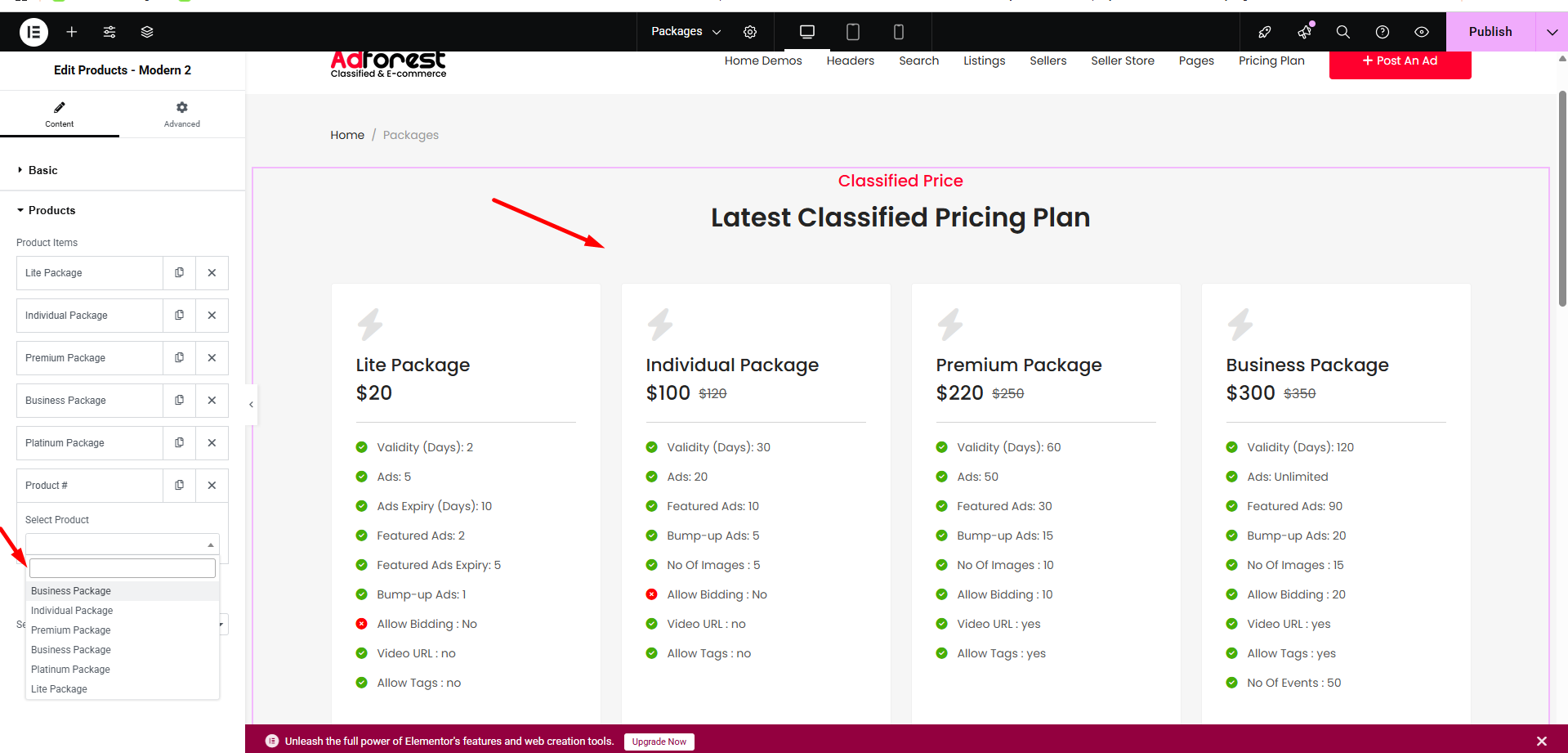Open the Elementor main menu logo
This screenshot has height=753, width=1568.
coord(34,32)
